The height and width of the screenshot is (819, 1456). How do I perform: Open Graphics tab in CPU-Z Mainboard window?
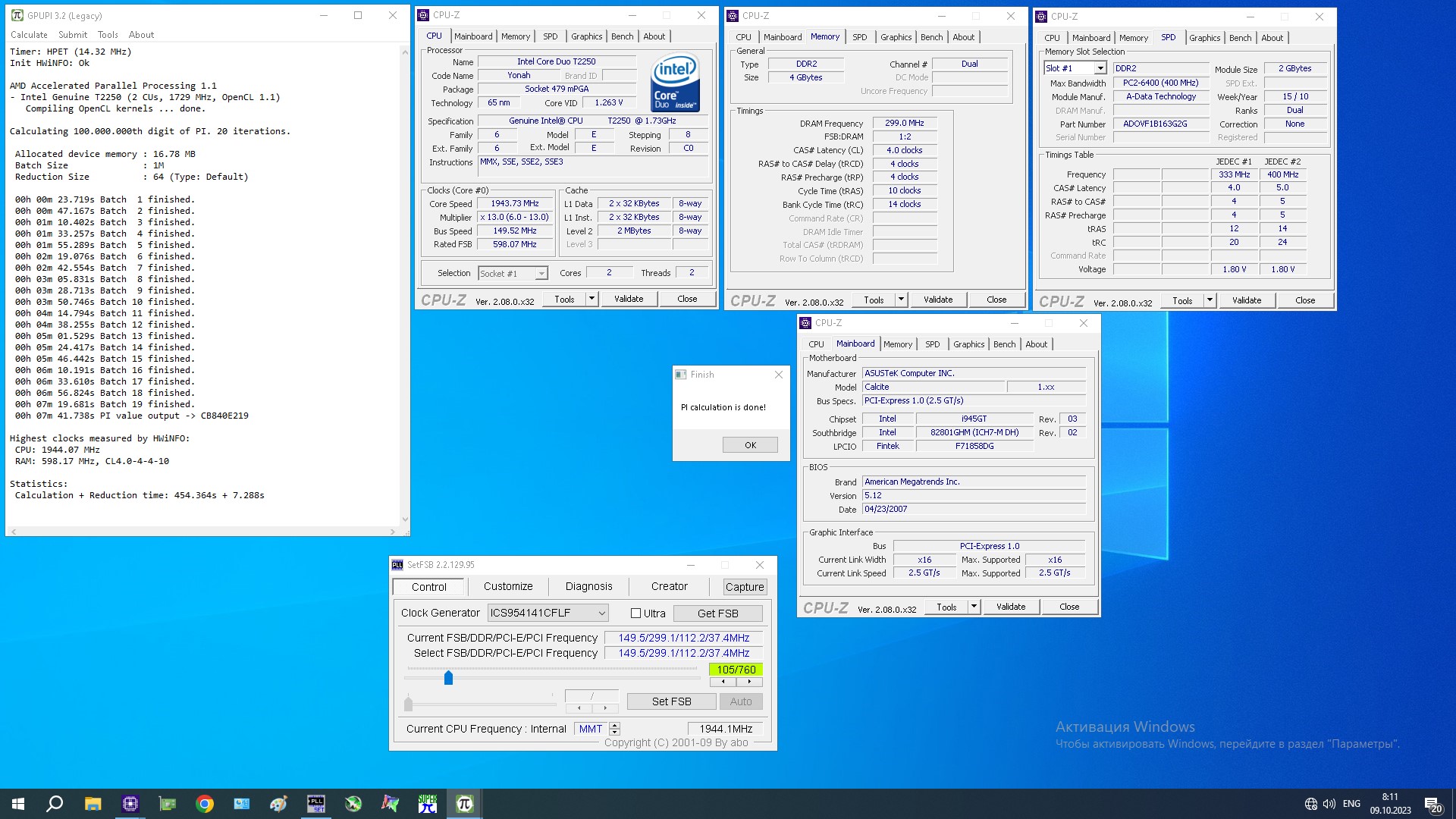tap(968, 344)
